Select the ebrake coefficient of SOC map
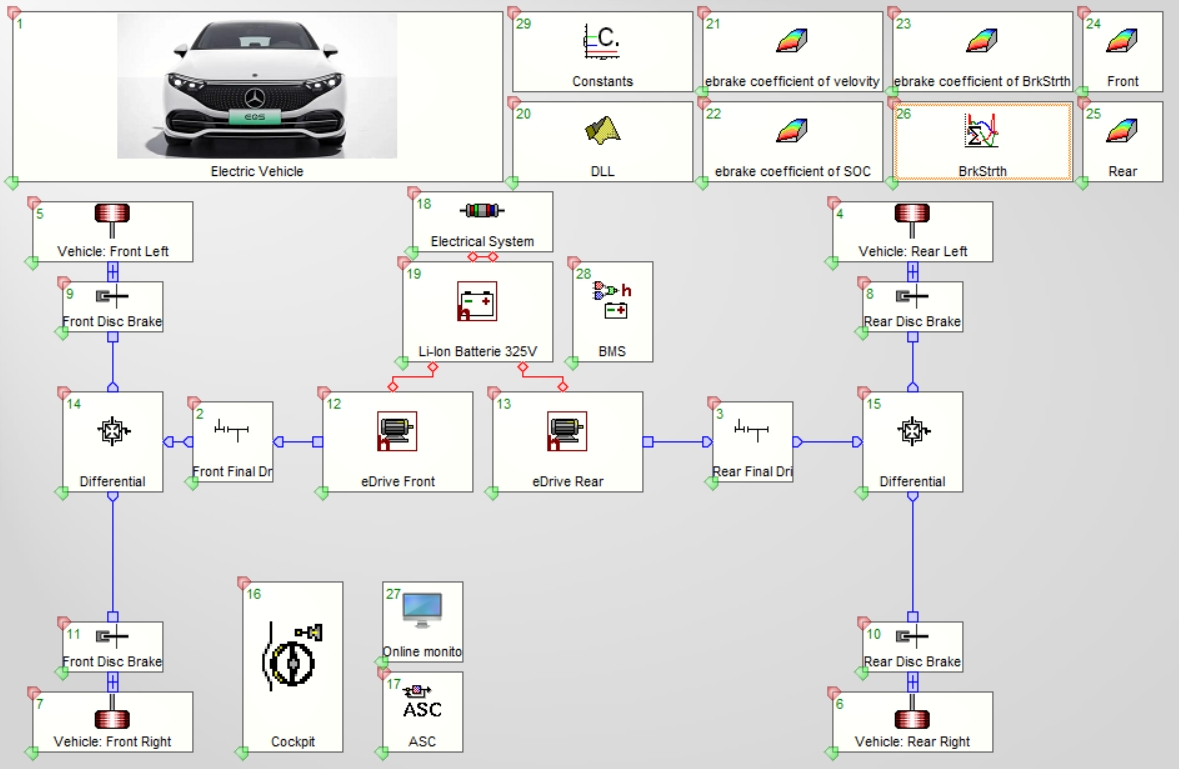1179x769 pixels. click(792, 131)
